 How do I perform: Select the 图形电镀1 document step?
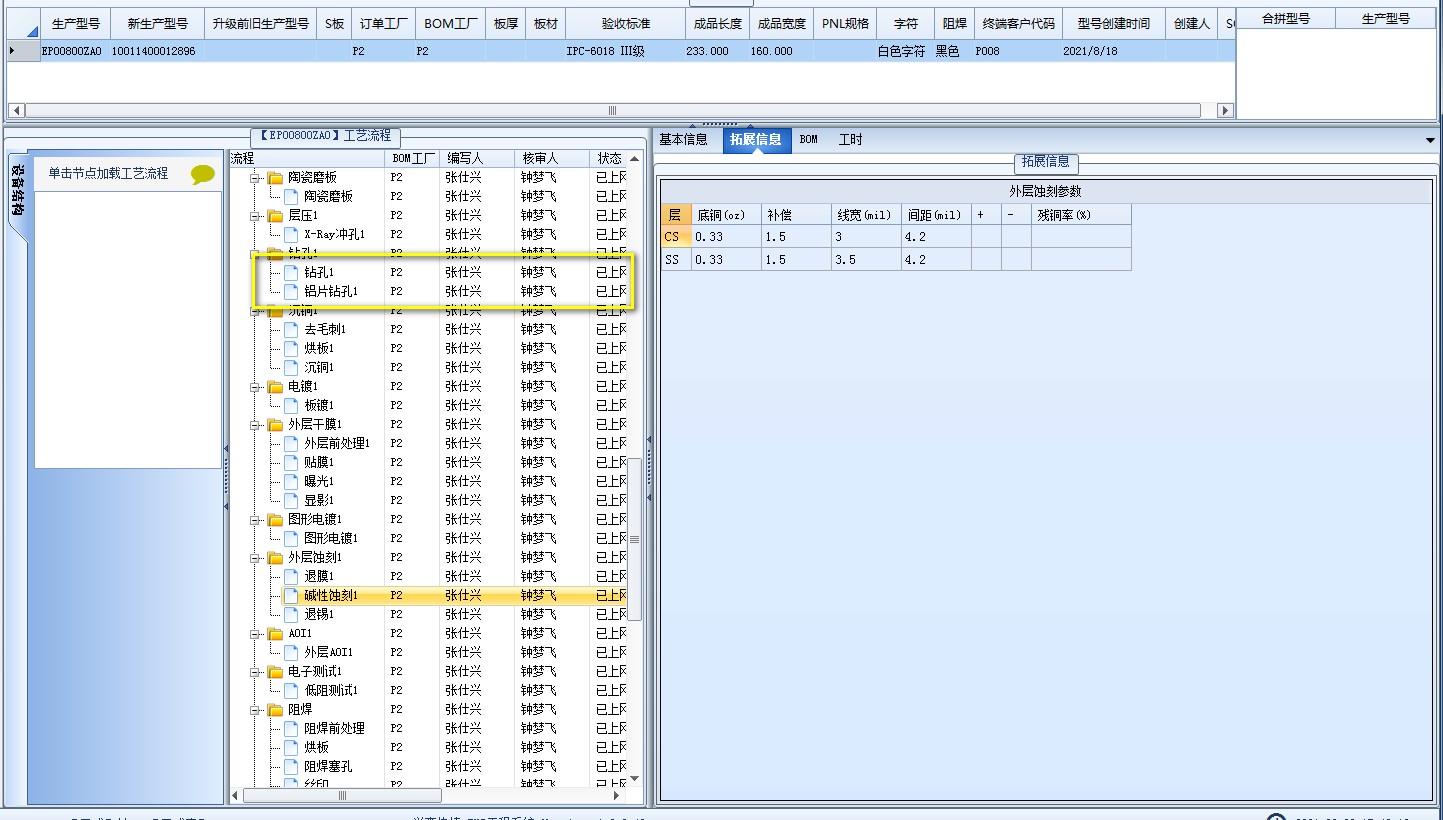point(331,538)
